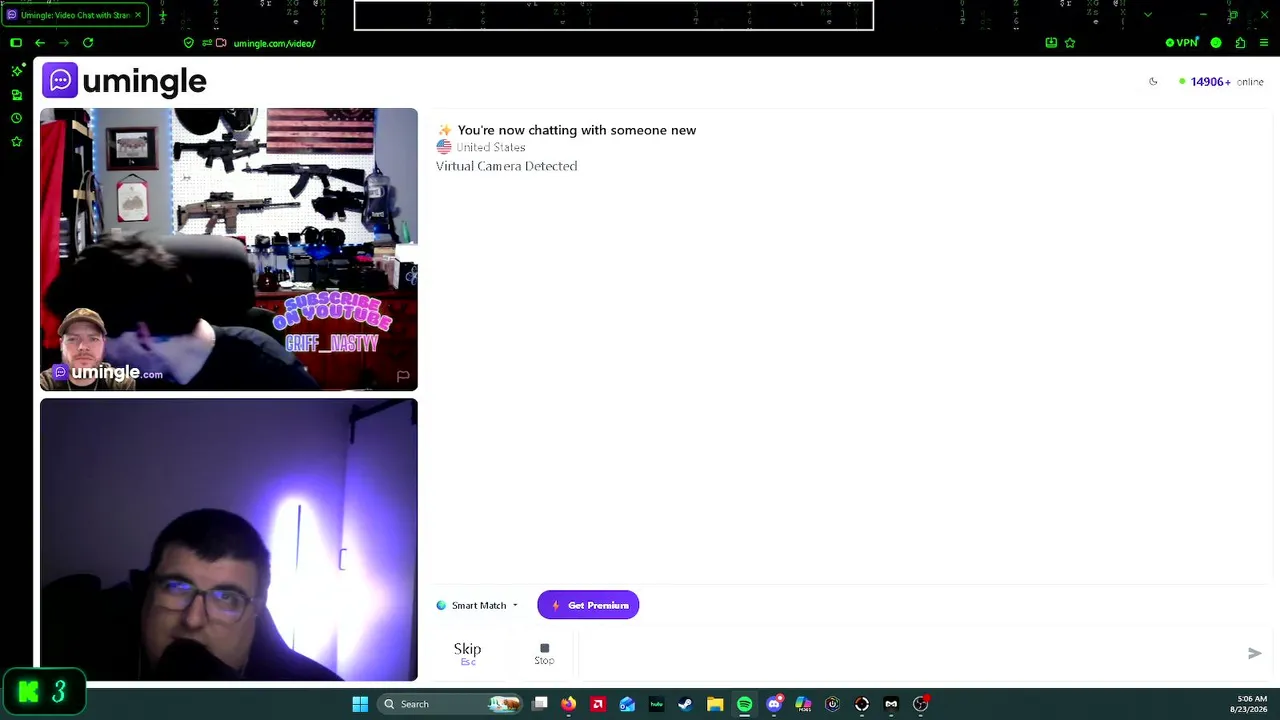Open the Outlook mail taskbar icon
Screen dimensions: 1280x720
pyautogui.click(x=627, y=704)
